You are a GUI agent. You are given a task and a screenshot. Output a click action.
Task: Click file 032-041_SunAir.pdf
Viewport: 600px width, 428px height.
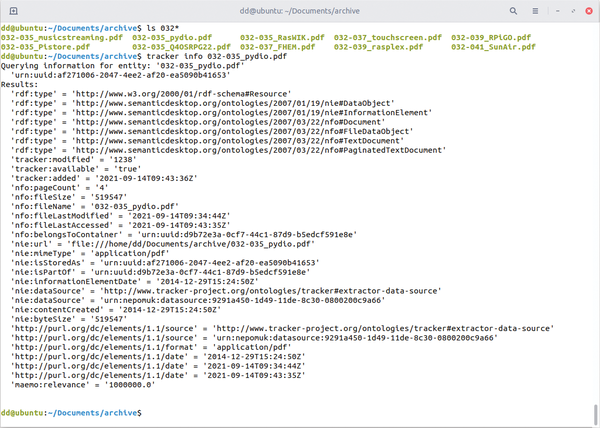coord(493,47)
